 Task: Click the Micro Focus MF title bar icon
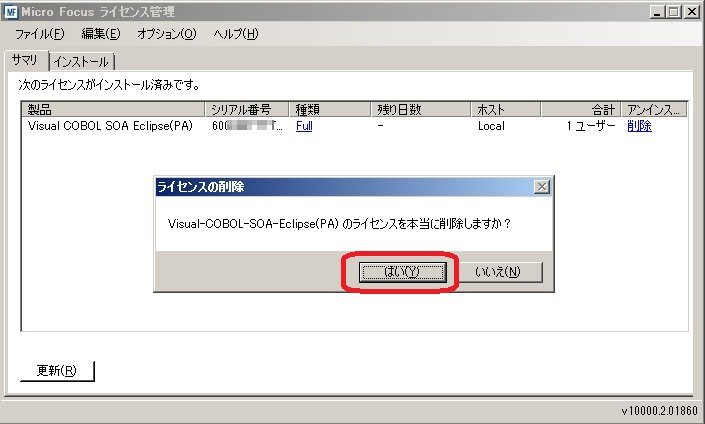(x=11, y=12)
